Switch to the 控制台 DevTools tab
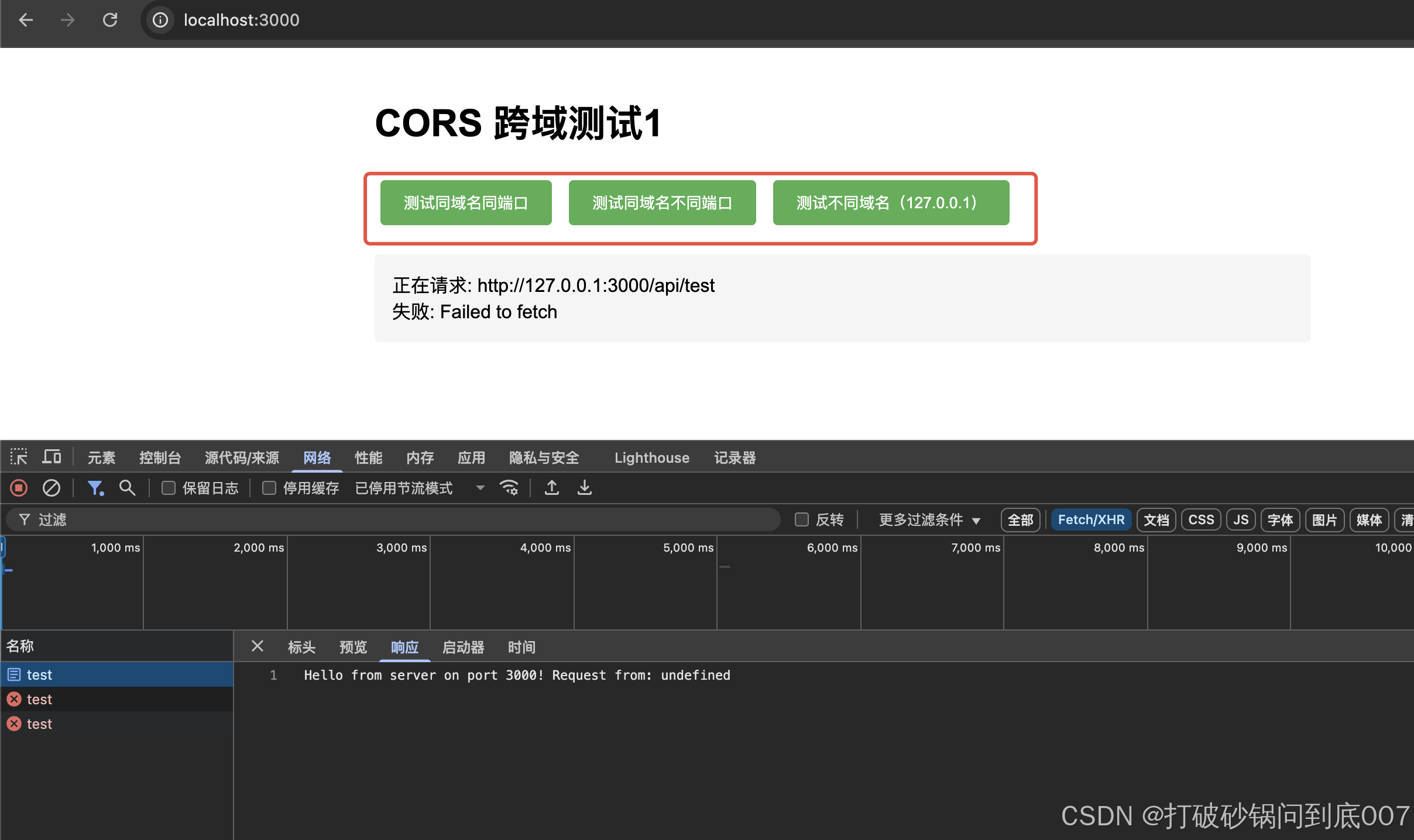Screen dimensions: 1414x840 point(160,457)
